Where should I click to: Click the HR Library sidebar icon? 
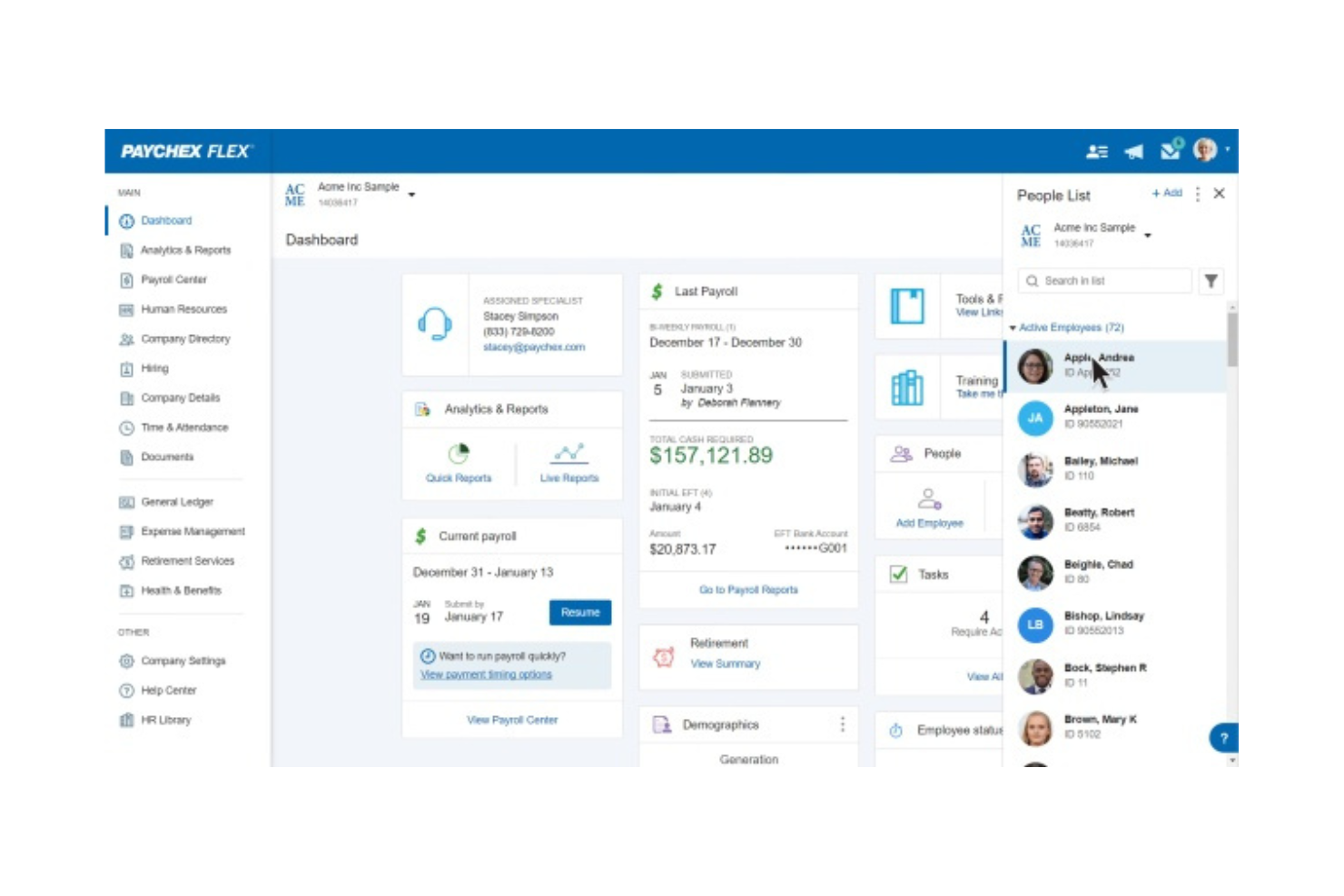pos(127,721)
